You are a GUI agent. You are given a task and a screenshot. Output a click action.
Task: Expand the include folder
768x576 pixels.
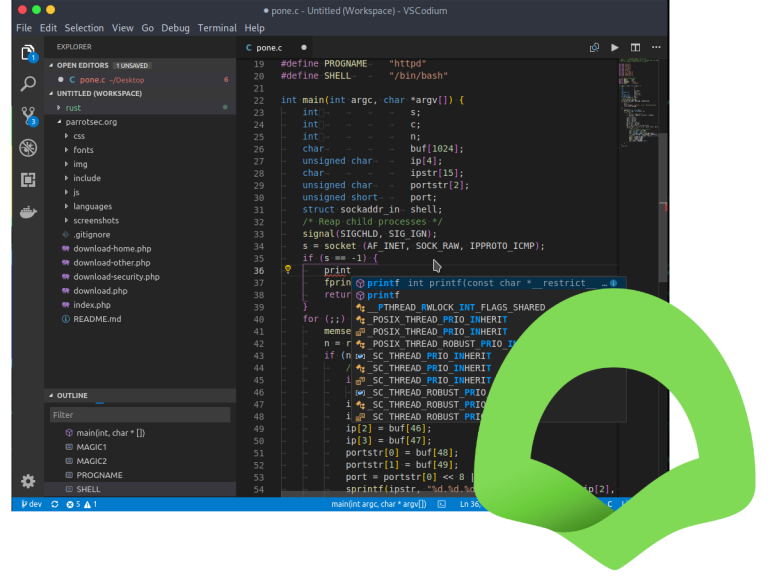pyautogui.click(x=67, y=178)
